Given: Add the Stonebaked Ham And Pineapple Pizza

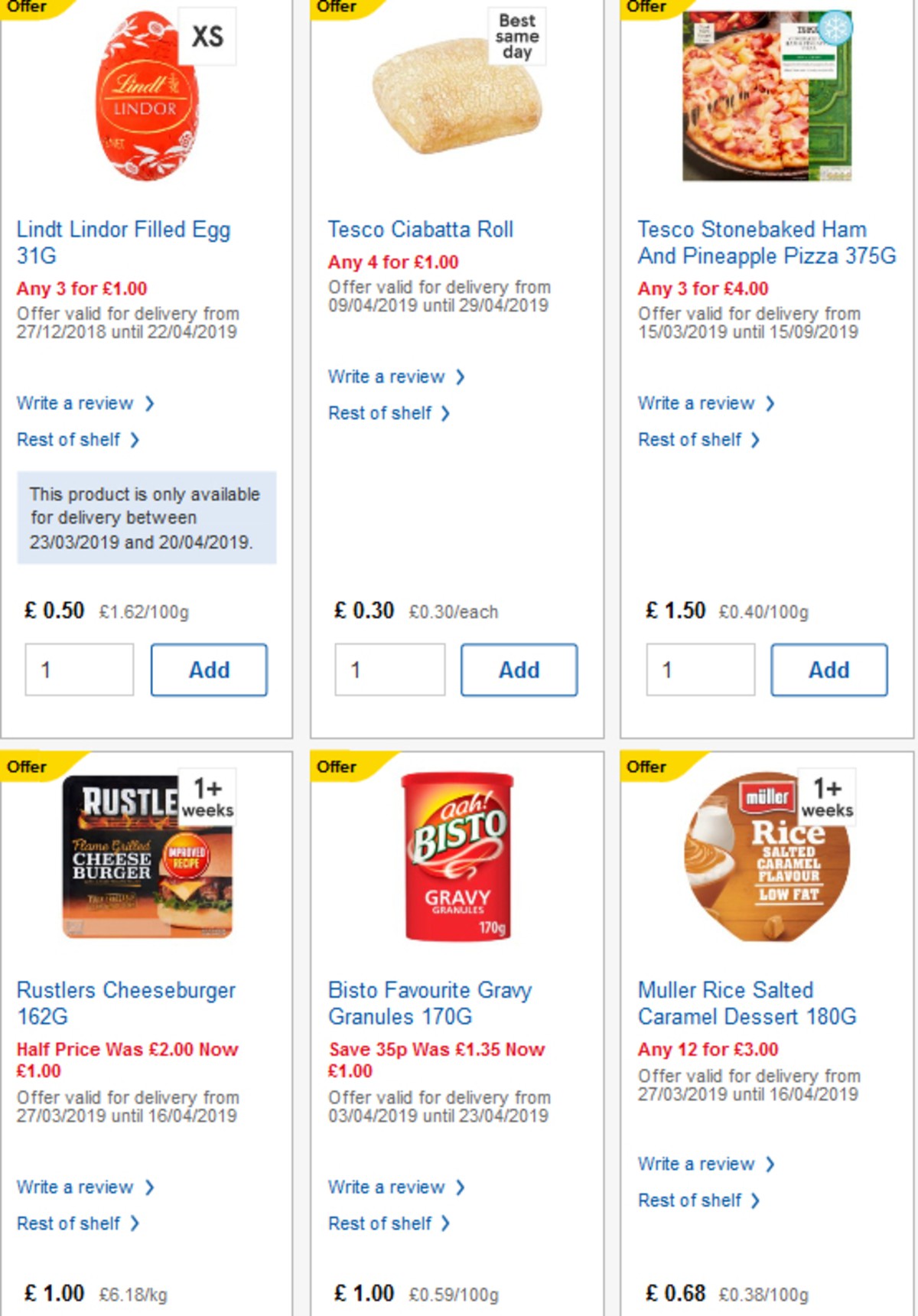Looking at the screenshot, I should [x=829, y=669].
